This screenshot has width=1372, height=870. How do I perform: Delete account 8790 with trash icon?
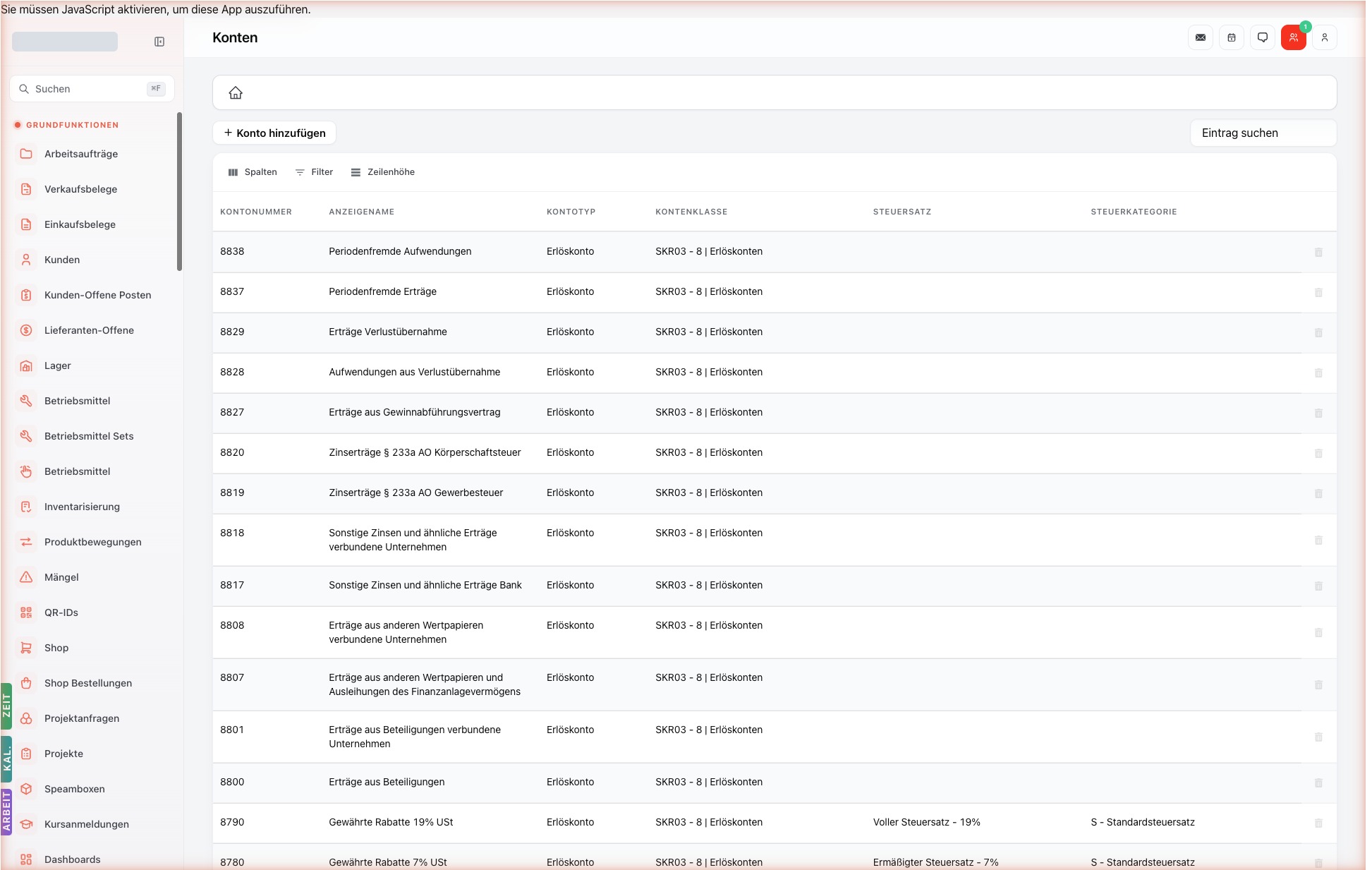1318,823
